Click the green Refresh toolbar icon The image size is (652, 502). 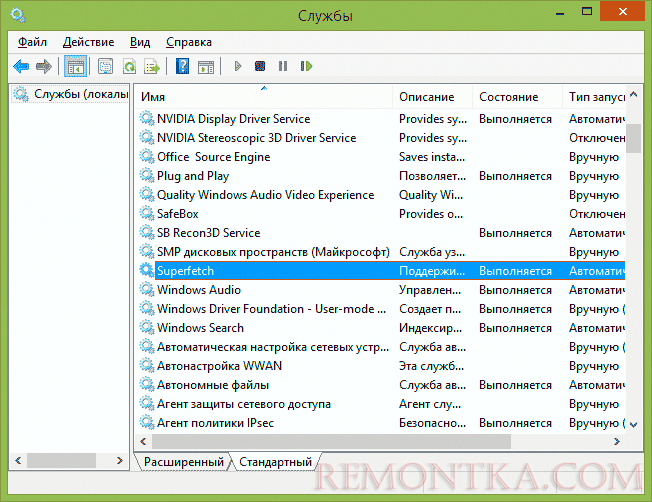click(129, 67)
